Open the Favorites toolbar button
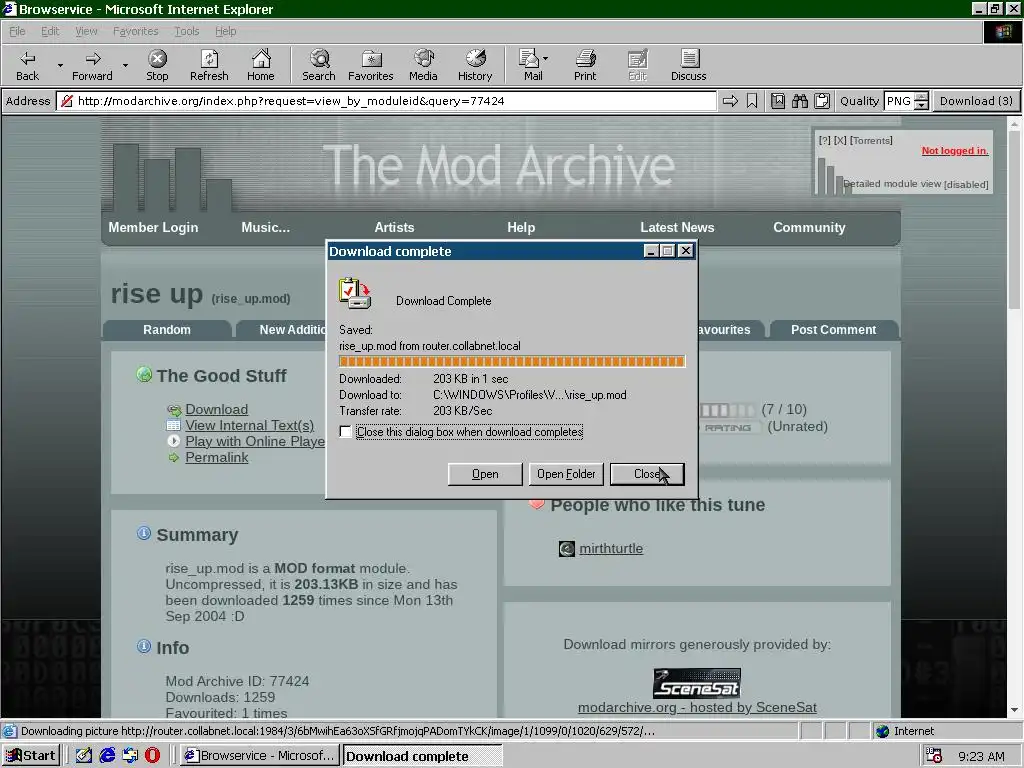Image resolution: width=1024 pixels, height=768 pixels. pos(370,65)
